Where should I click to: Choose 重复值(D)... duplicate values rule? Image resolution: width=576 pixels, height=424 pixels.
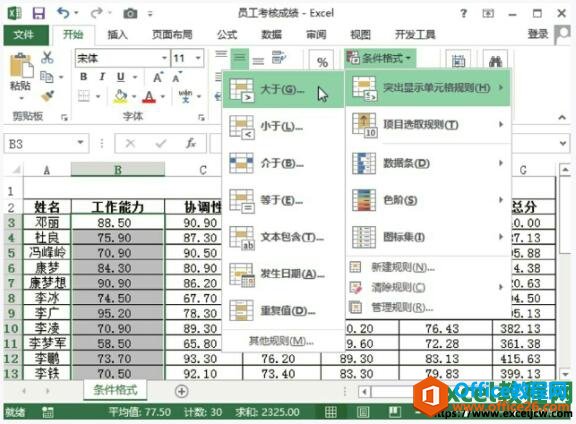click(x=283, y=311)
